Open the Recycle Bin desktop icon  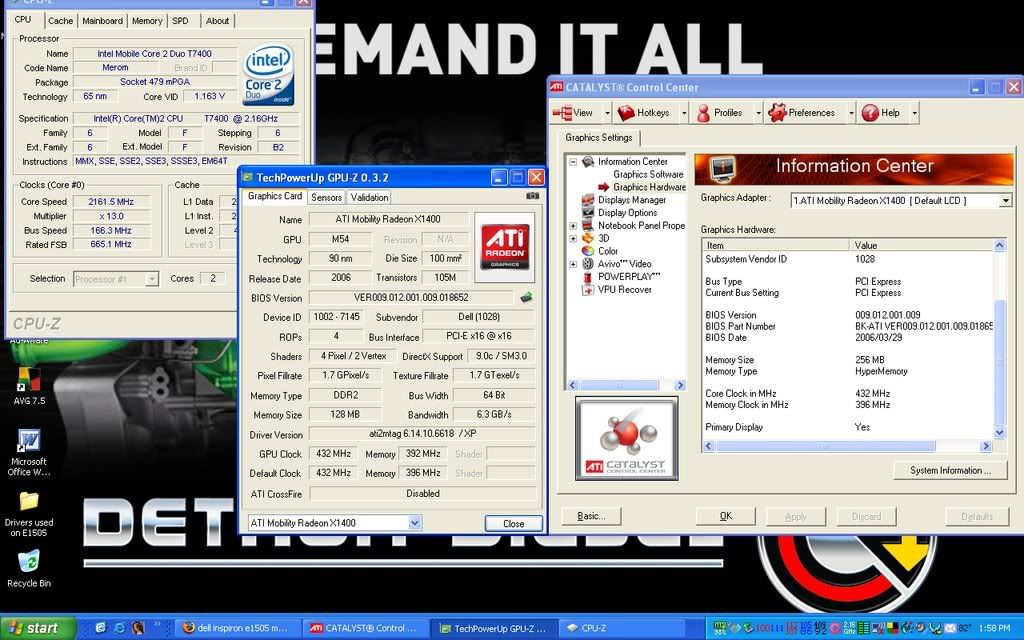29,569
